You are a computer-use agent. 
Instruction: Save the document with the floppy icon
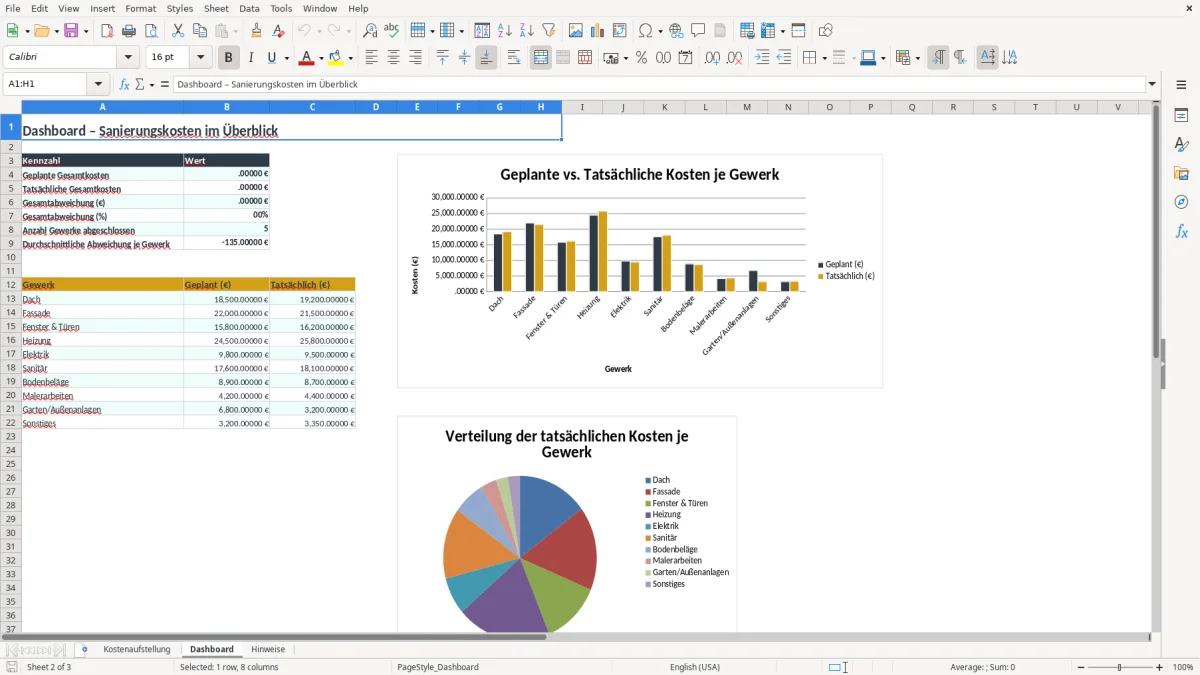[71, 31]
